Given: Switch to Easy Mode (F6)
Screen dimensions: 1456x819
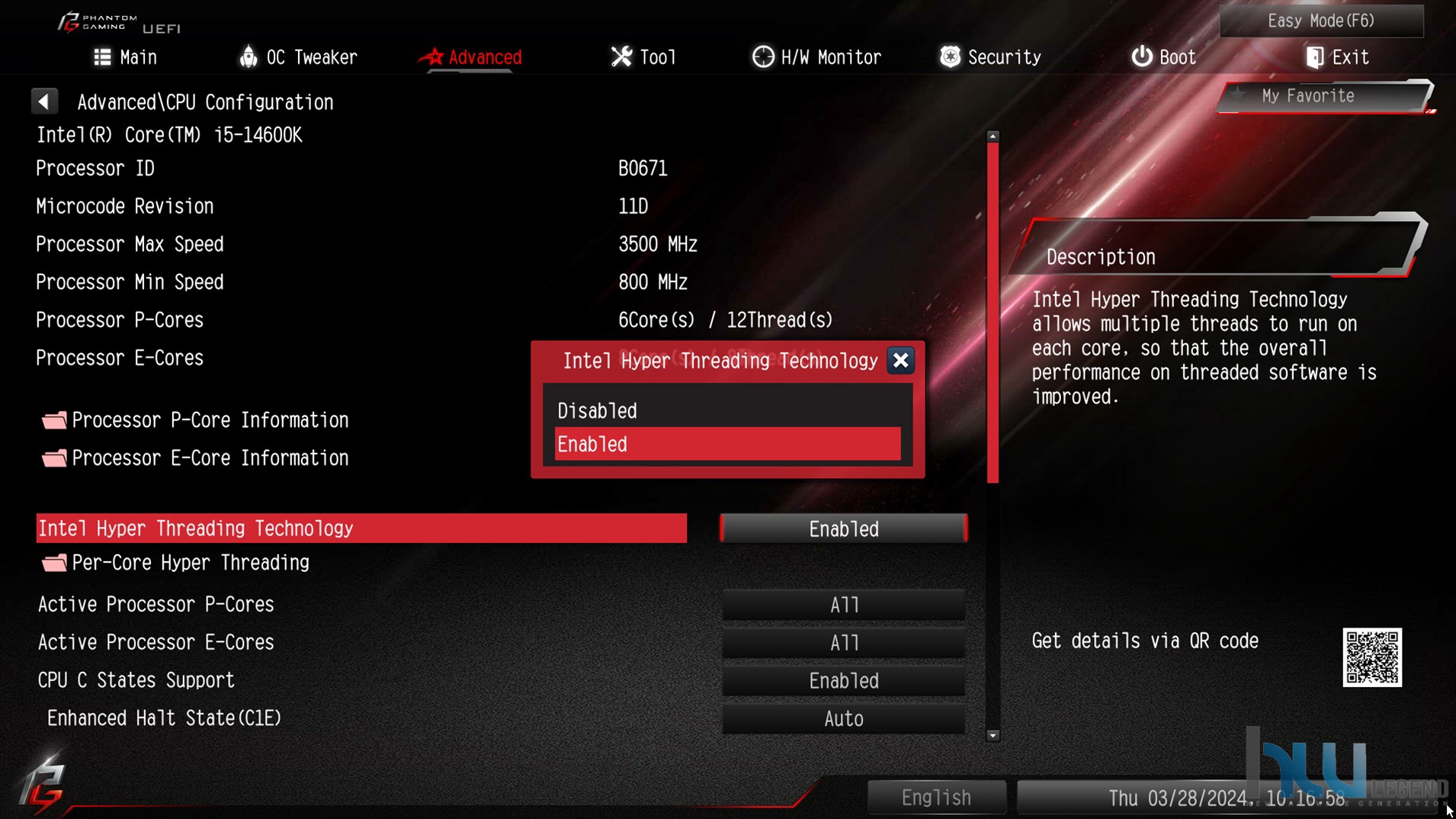Looking at the screenshot, I should 1321,21.
